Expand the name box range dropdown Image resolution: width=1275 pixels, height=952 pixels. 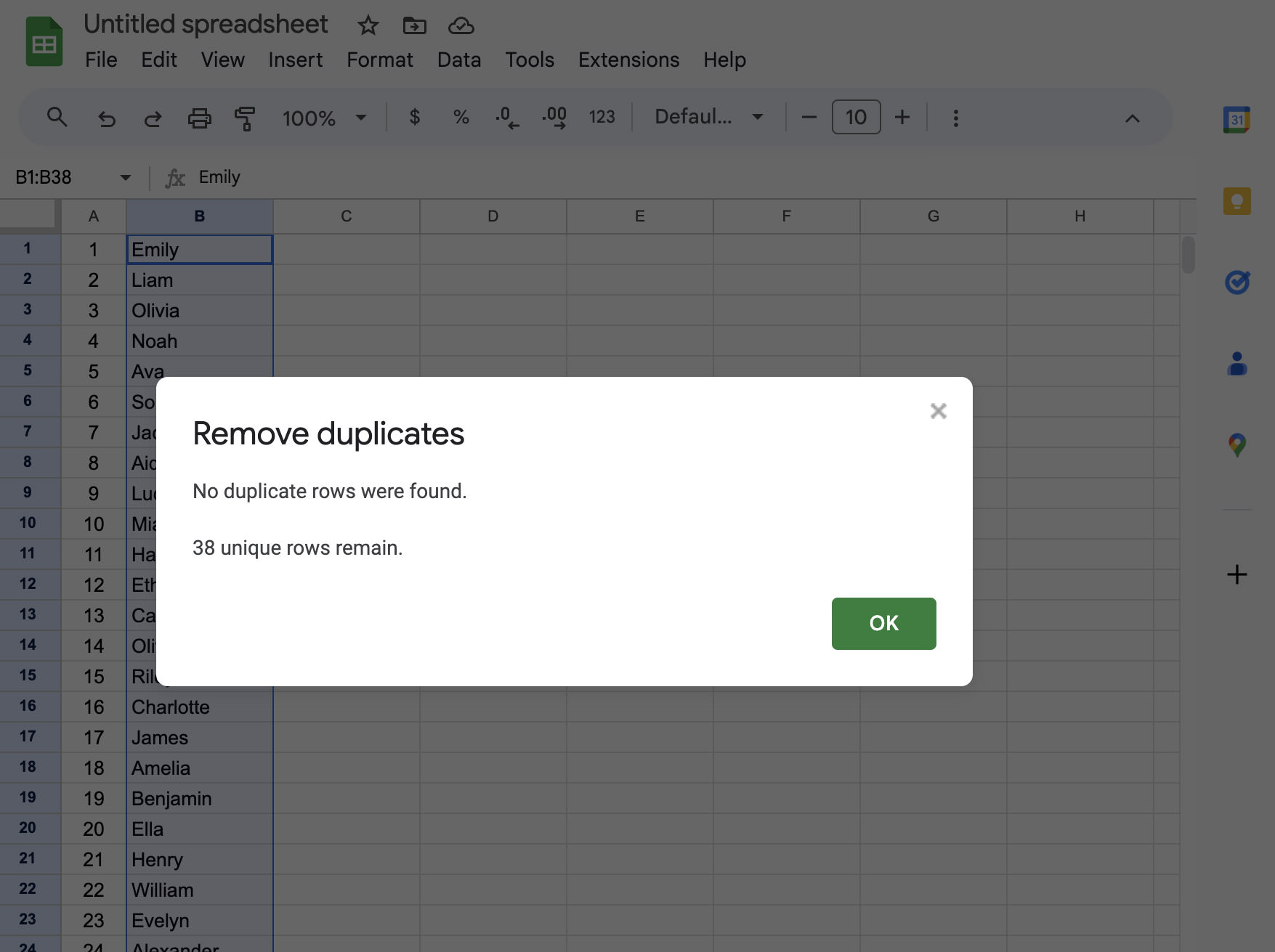point(125,177)
